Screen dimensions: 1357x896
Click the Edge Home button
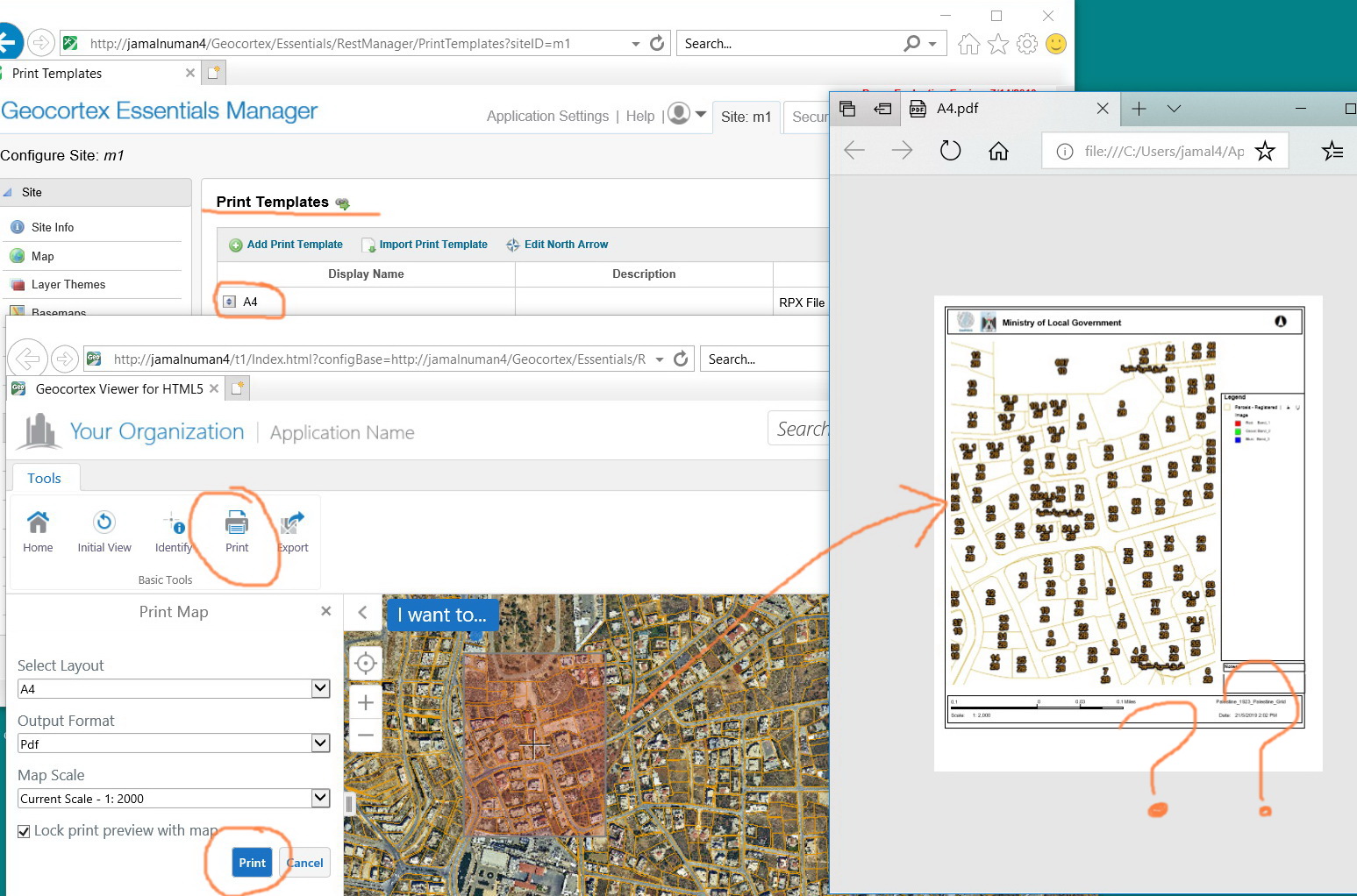tap(998, 151)
